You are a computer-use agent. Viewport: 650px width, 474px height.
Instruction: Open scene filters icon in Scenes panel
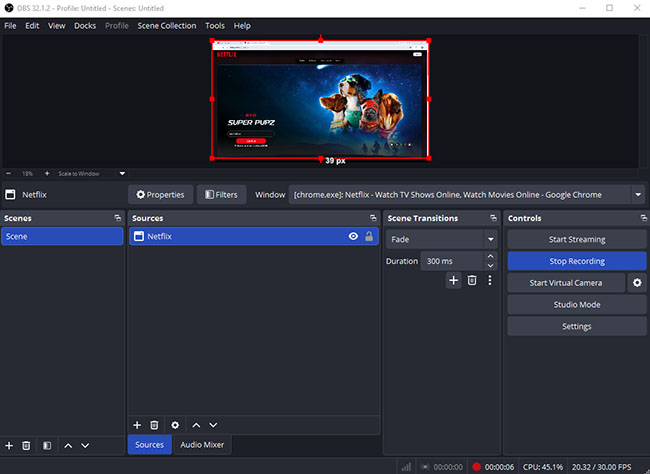pyautogui.click(x=47, y=445)
